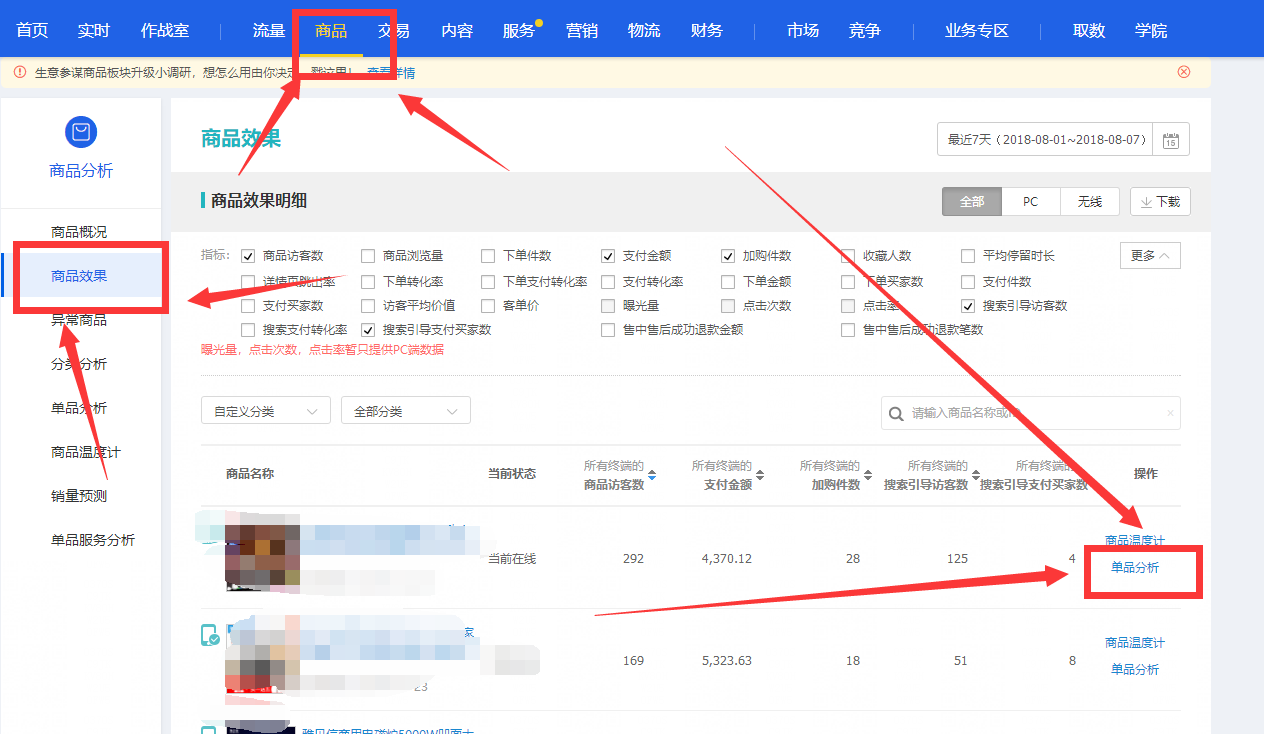Dismiss the notice banner with its close icon

point(1184,71)
